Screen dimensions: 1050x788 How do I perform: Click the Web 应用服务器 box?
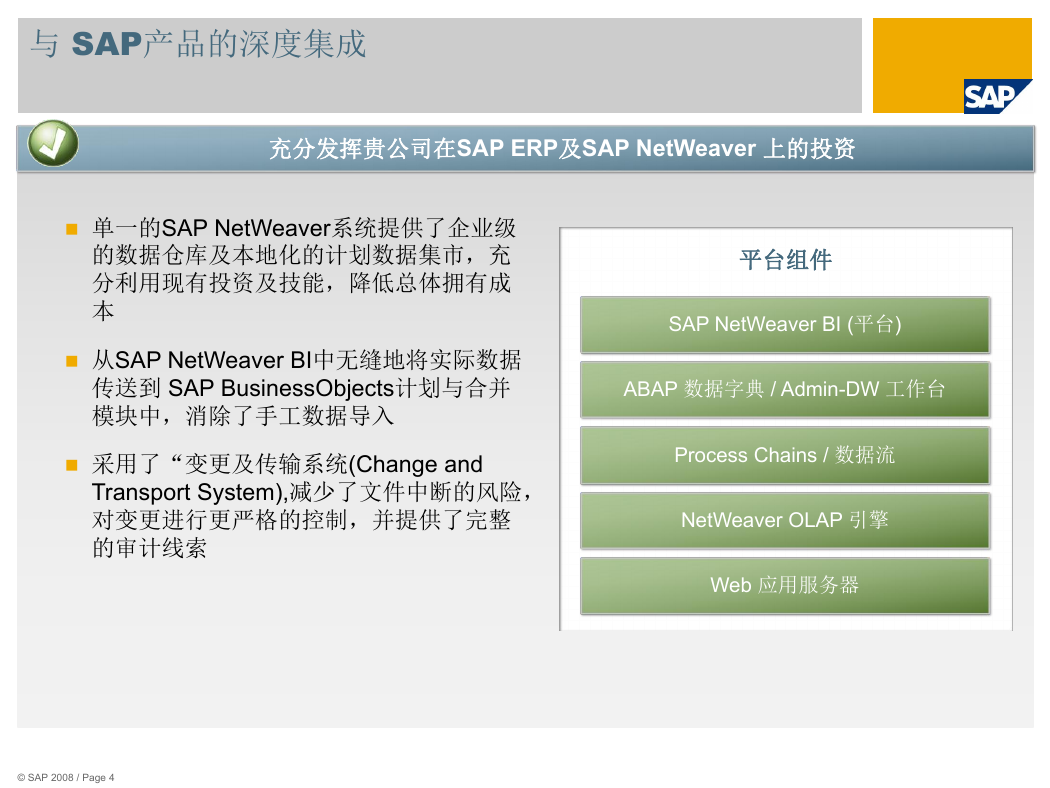click(x=785, y=585)
